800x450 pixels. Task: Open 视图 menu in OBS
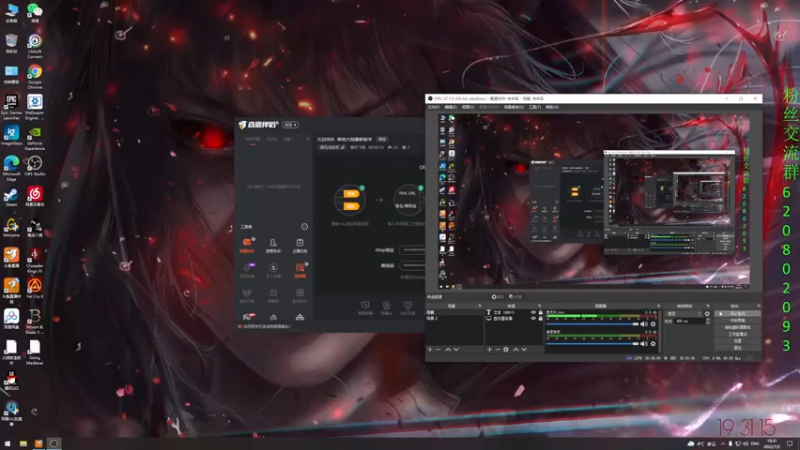click(468, 107)
